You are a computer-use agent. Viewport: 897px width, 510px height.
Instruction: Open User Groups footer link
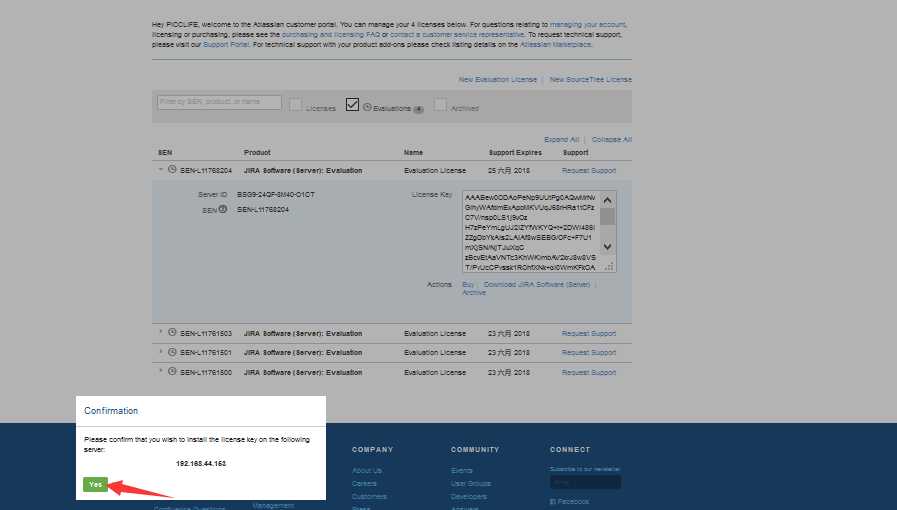point(471,484)
